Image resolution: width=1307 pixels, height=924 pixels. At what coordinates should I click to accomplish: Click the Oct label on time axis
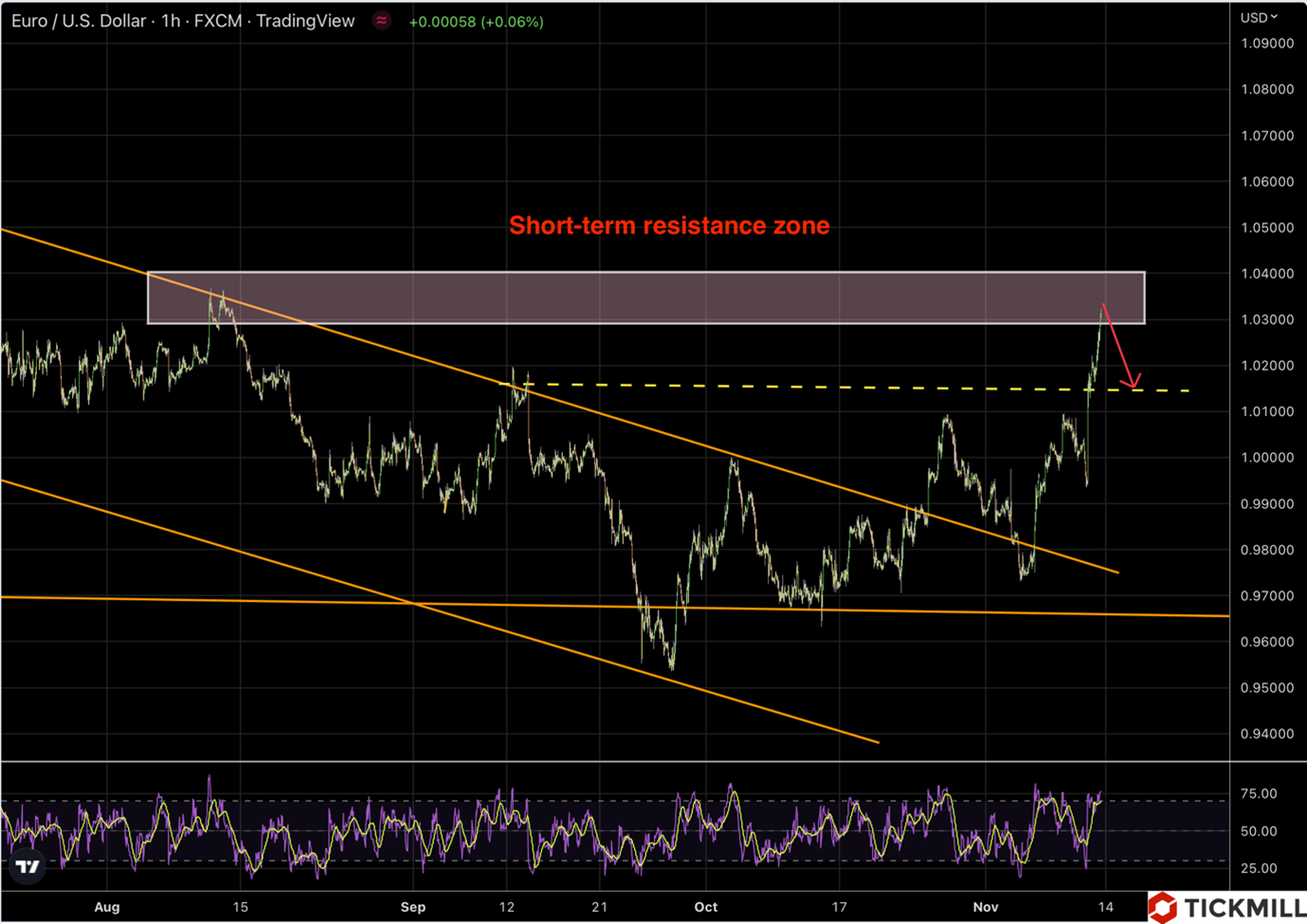tap(706, 907)
